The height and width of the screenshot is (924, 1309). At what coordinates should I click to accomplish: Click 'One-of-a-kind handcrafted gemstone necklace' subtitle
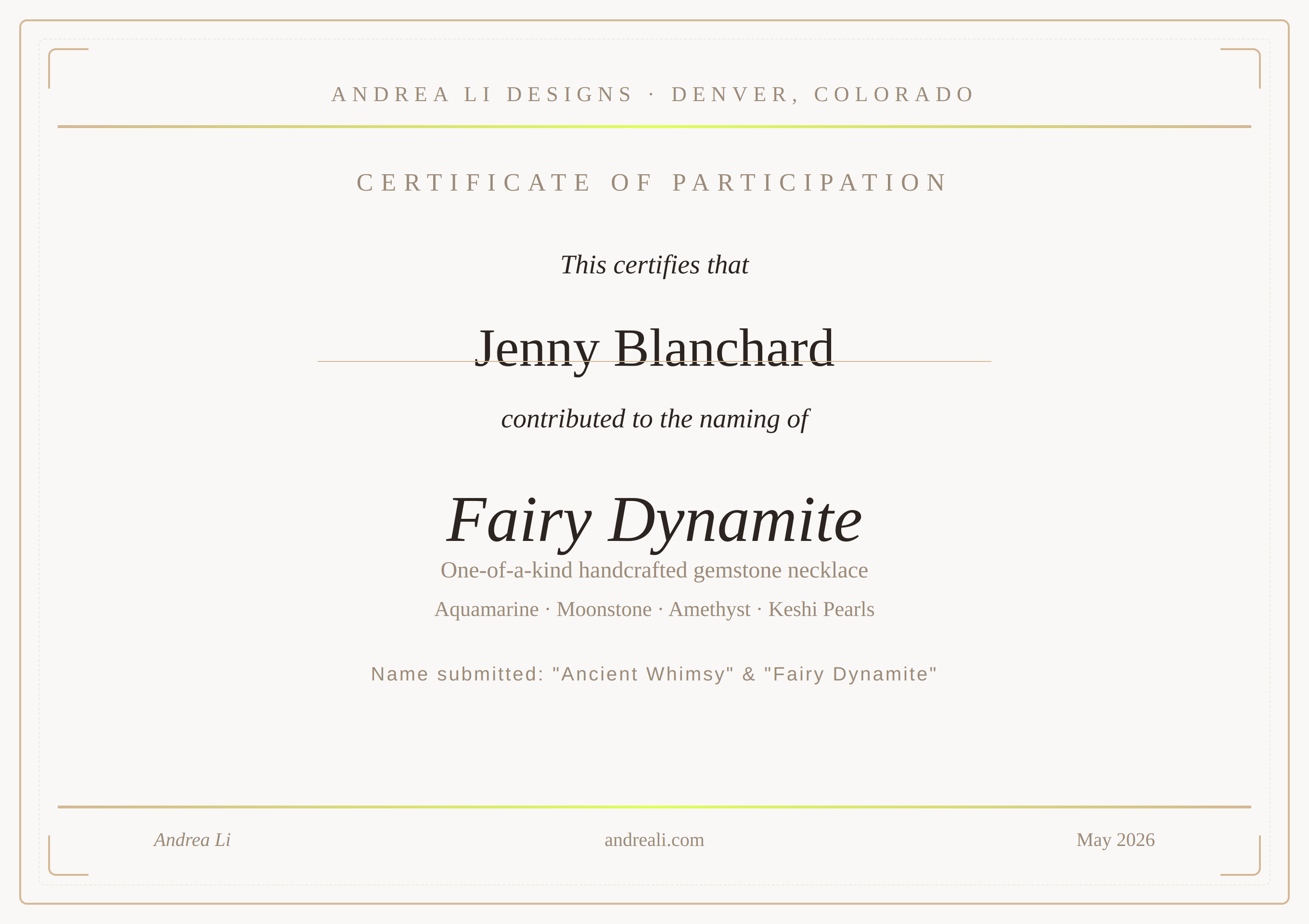coord(654,571)
